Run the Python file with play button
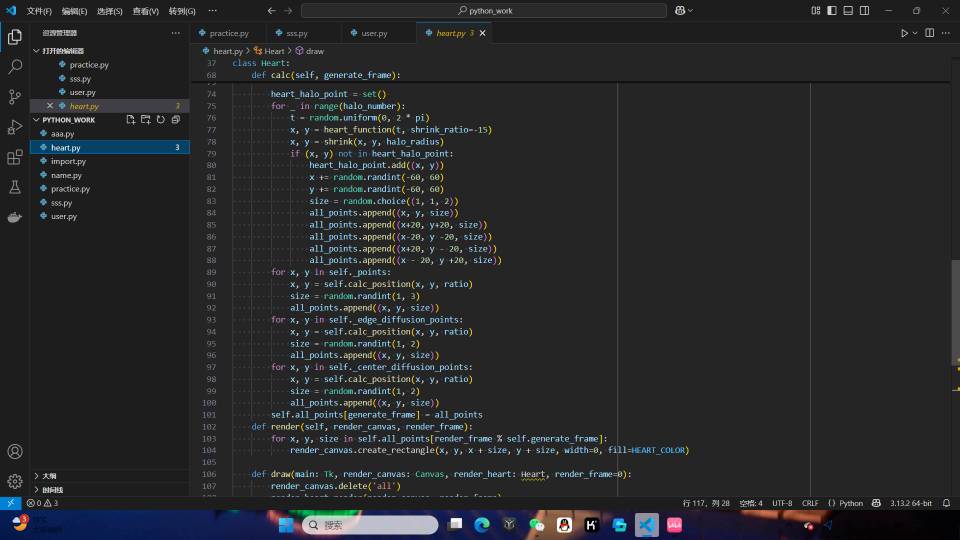960x540 pixels. click(x=904, y=33)
